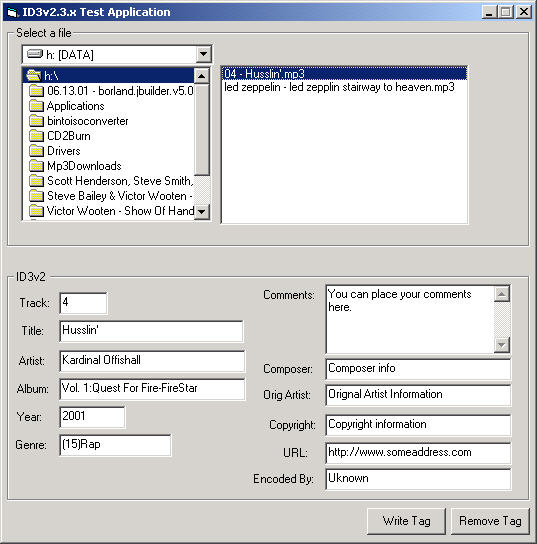
Task: Open the h: [DATA] drive dropdown
Action: [x=203, y=54]
